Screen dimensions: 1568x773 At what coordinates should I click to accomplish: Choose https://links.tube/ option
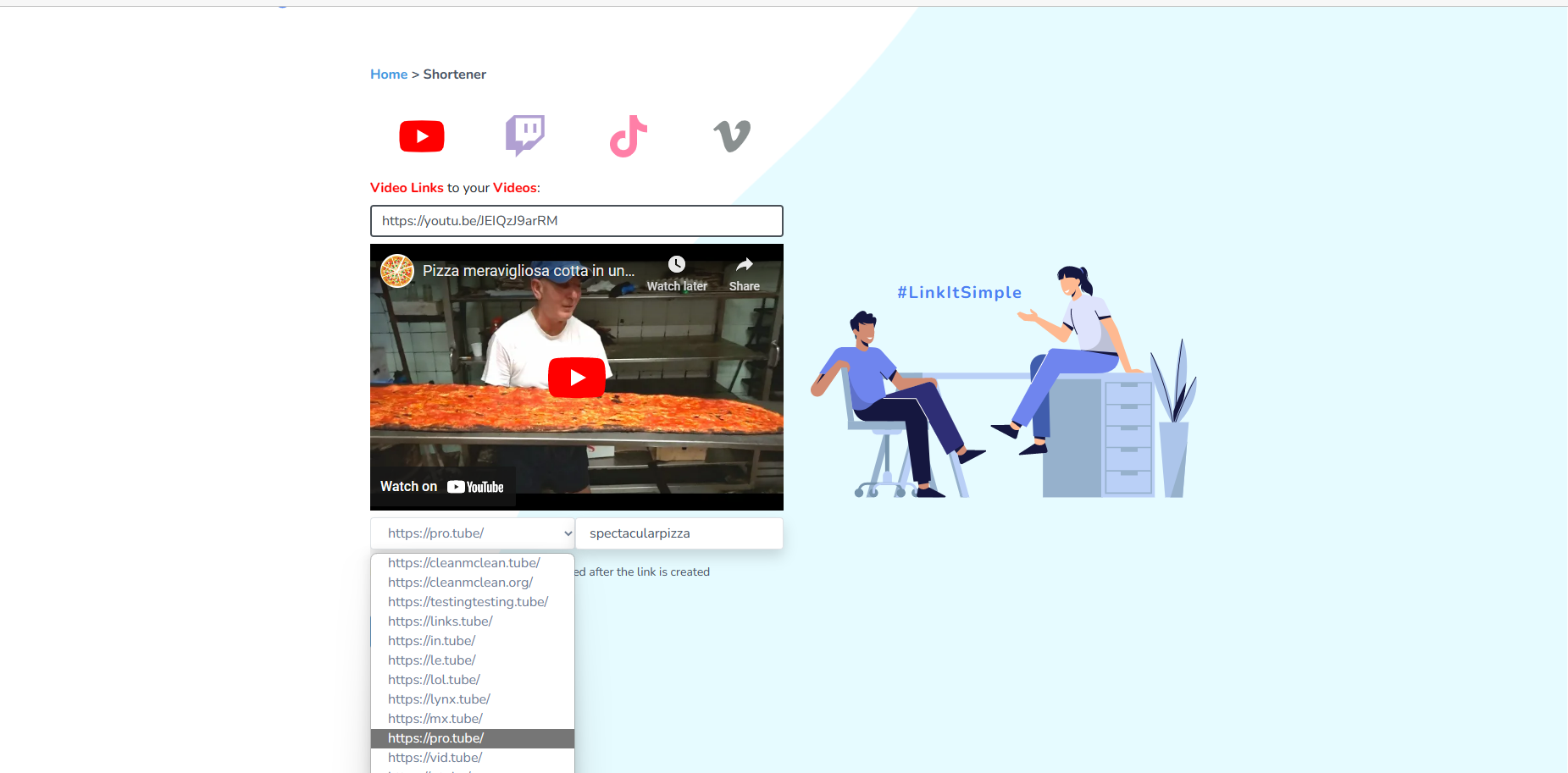tap(473, 621)
